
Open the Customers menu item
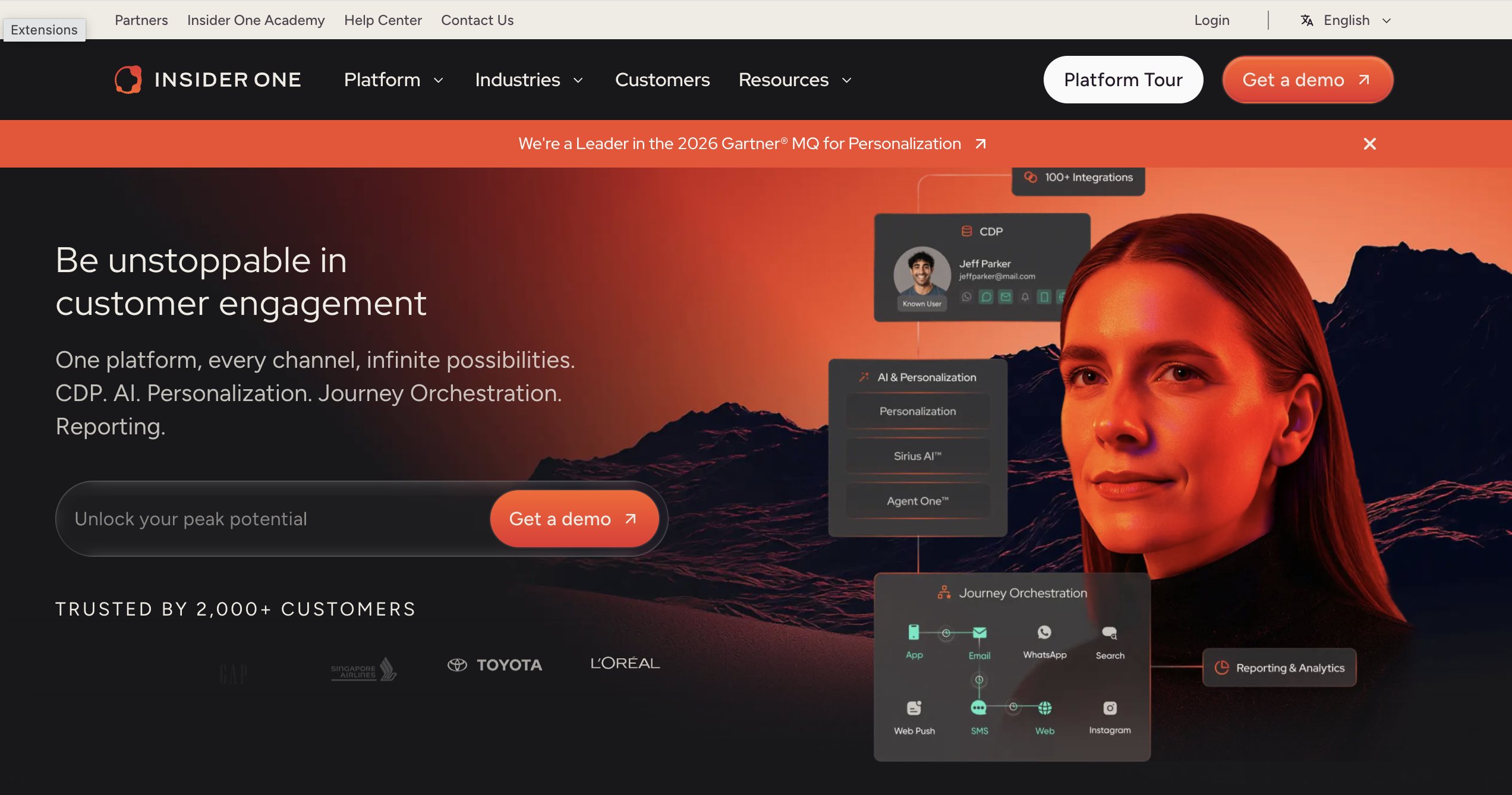click(x=662, y=80)
